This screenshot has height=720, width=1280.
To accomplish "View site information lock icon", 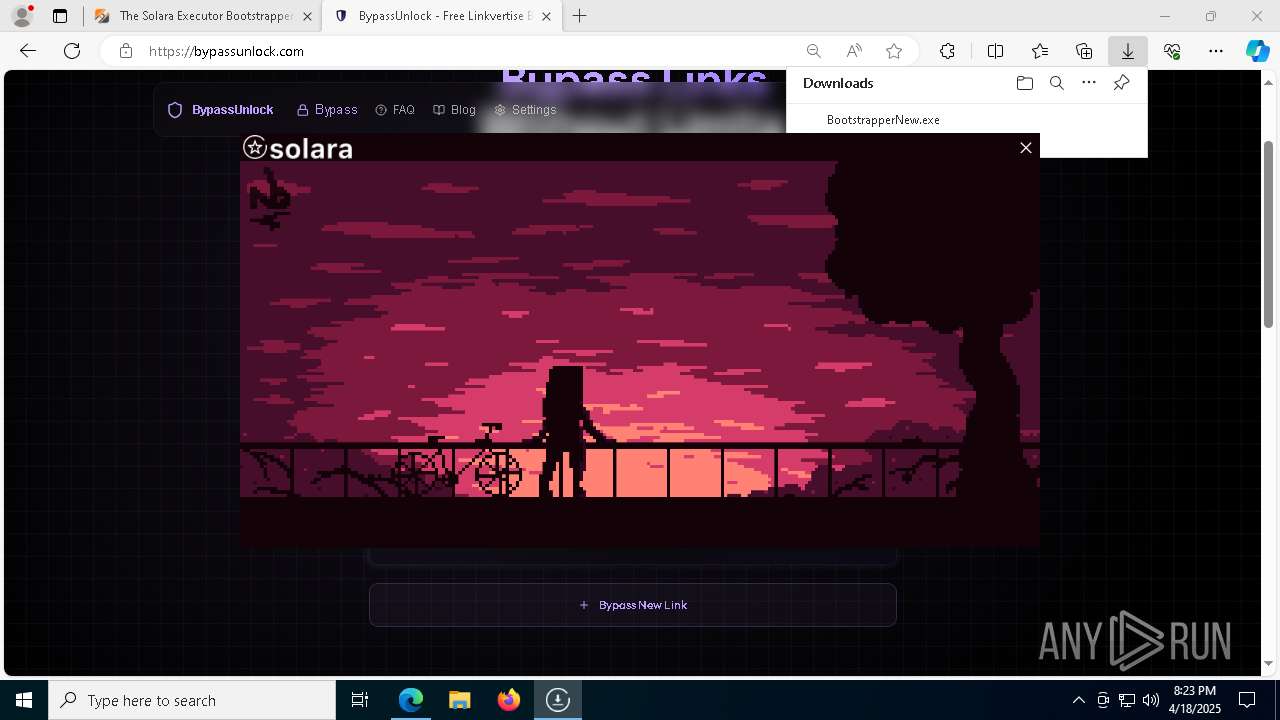I will point(125,51).
